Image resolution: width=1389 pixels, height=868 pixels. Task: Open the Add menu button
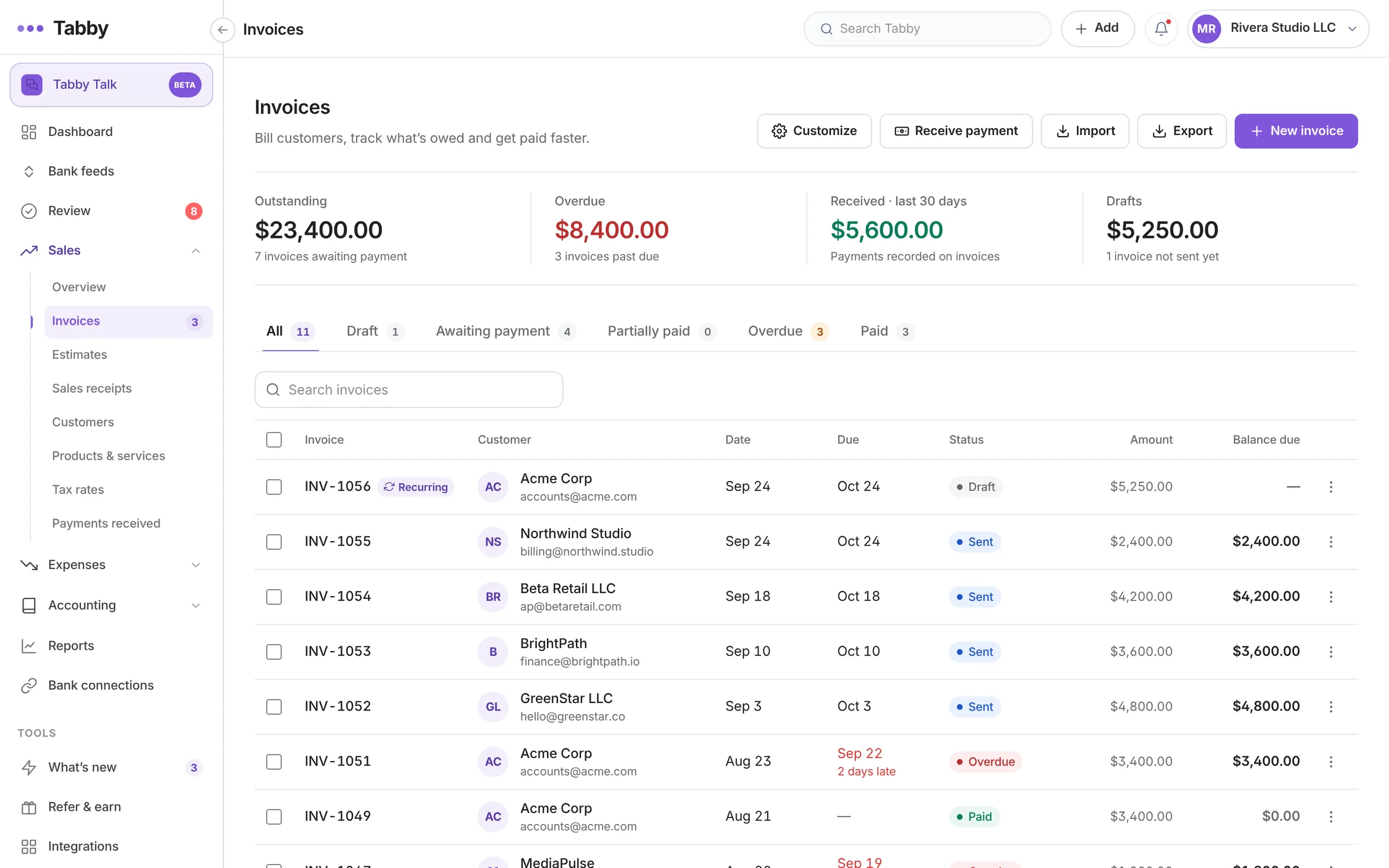coord(1097,28)
